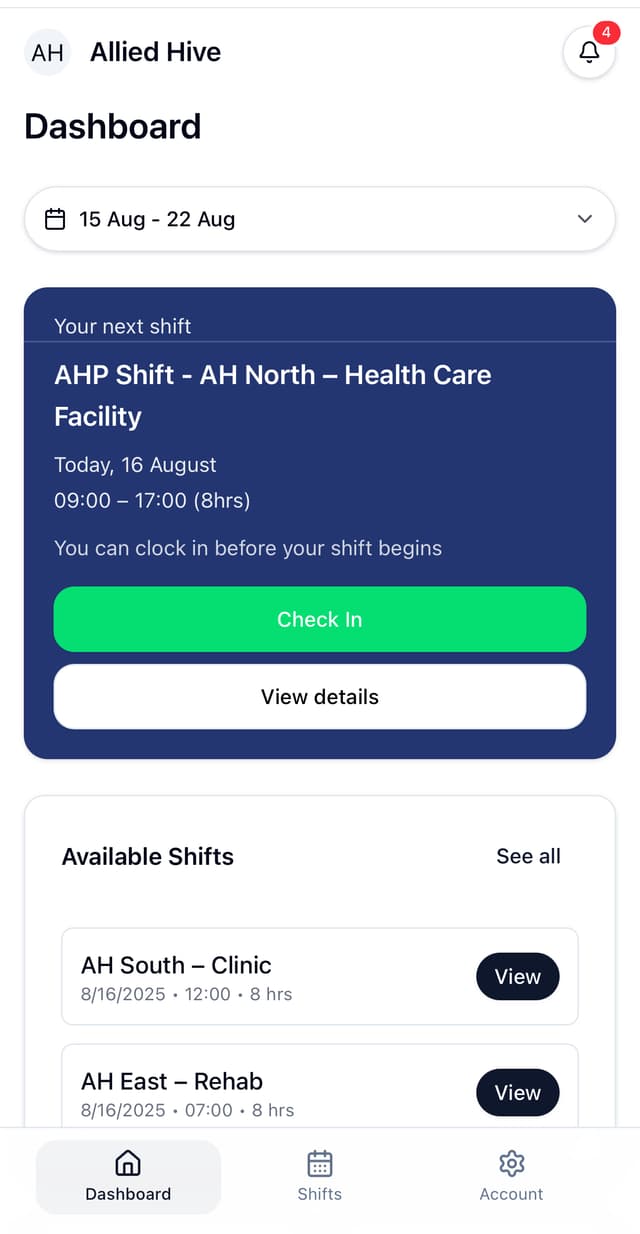Tap the AH South – Clinic card title
640x1234 pixels.
coord(176,965)
